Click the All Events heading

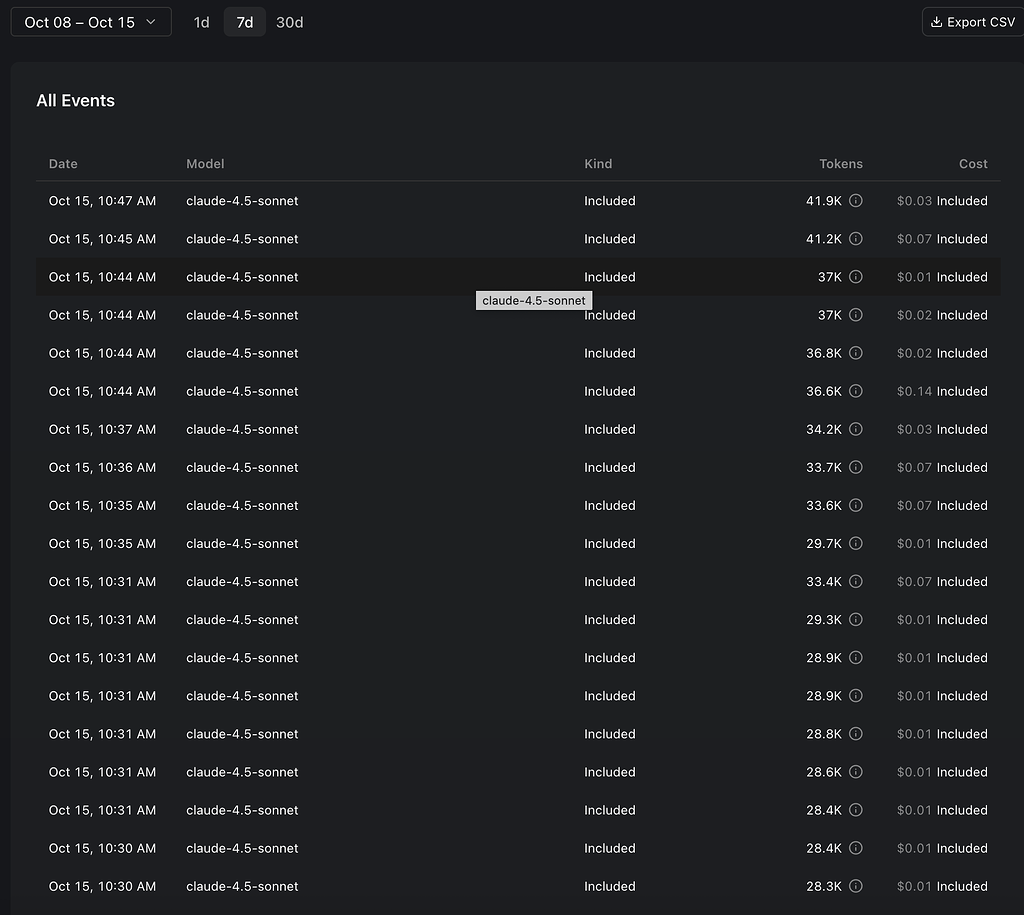pyautogui.click(x=76, y=101)
